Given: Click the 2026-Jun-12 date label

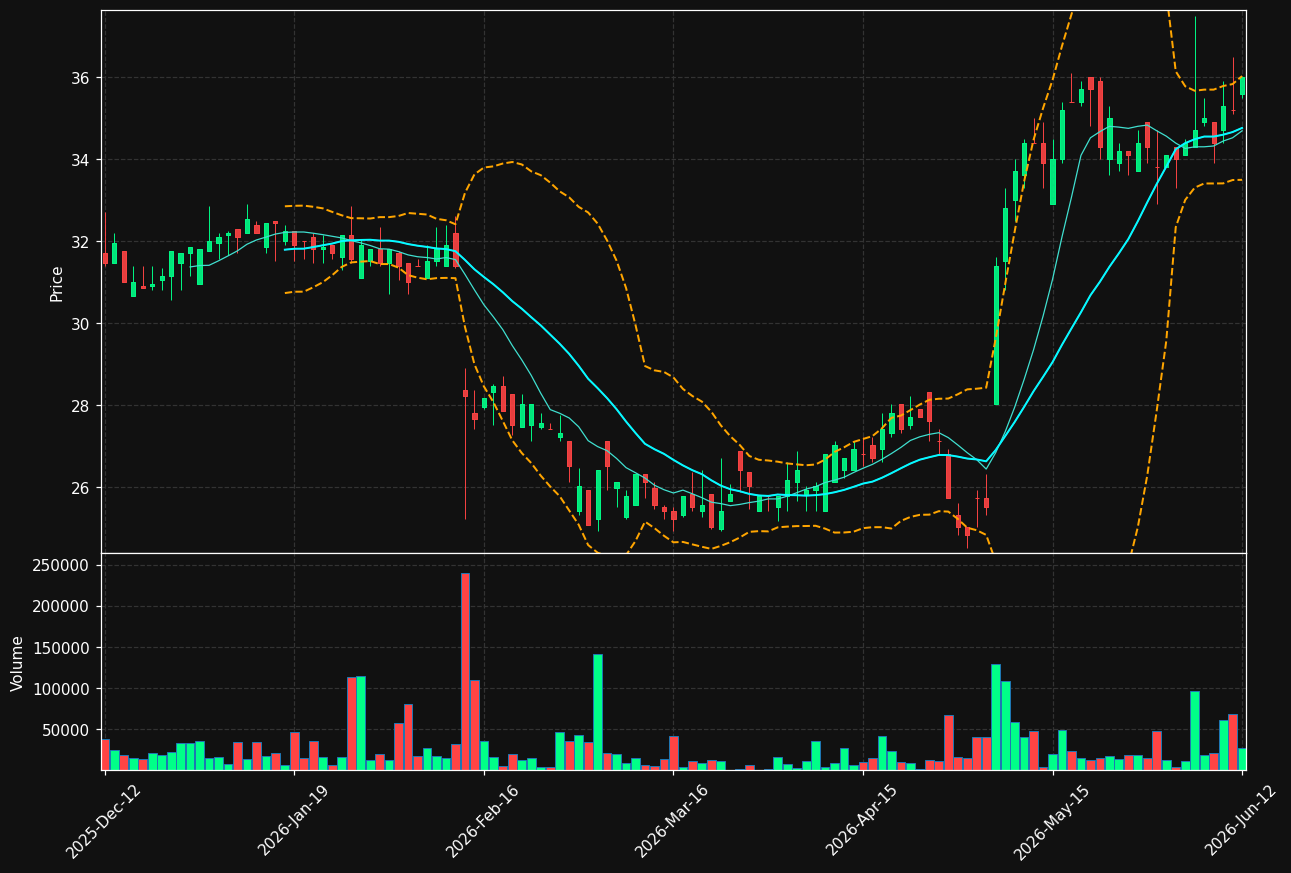Looking at the screenshot, I should click(x=1241, y=821).
